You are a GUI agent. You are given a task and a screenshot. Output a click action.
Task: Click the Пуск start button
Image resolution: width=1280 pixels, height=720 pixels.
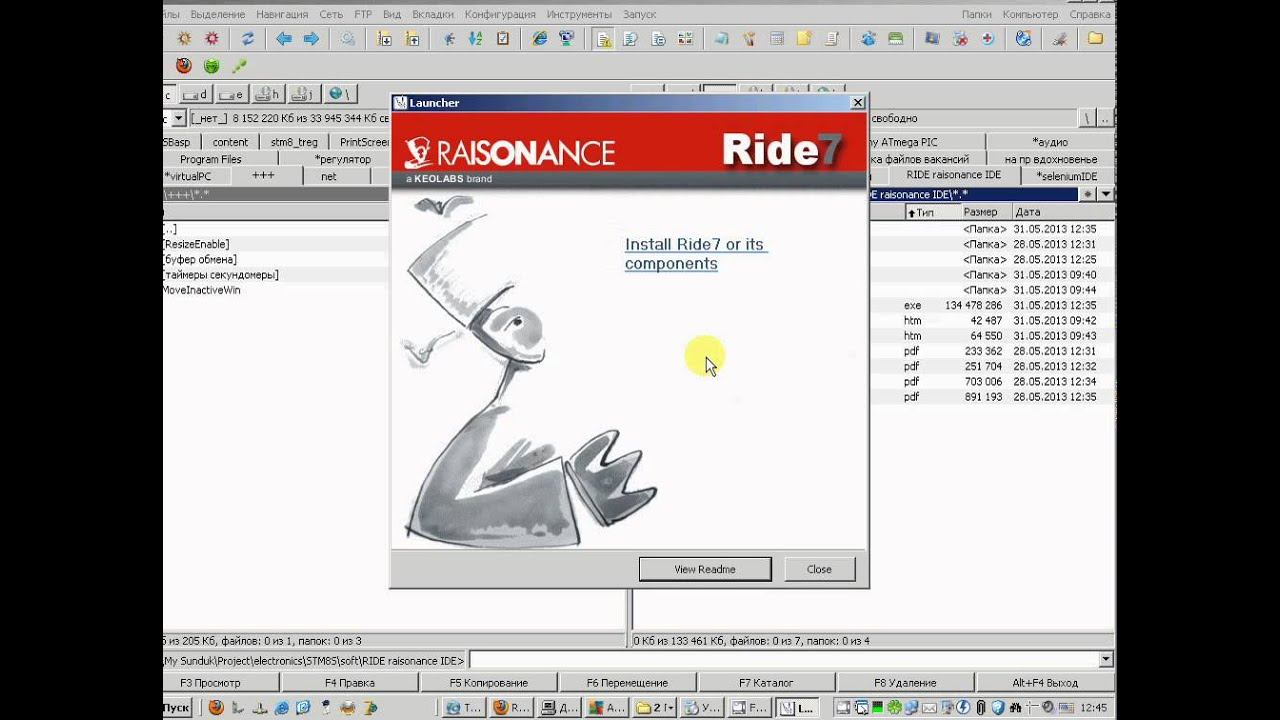(x=176, y=708)
